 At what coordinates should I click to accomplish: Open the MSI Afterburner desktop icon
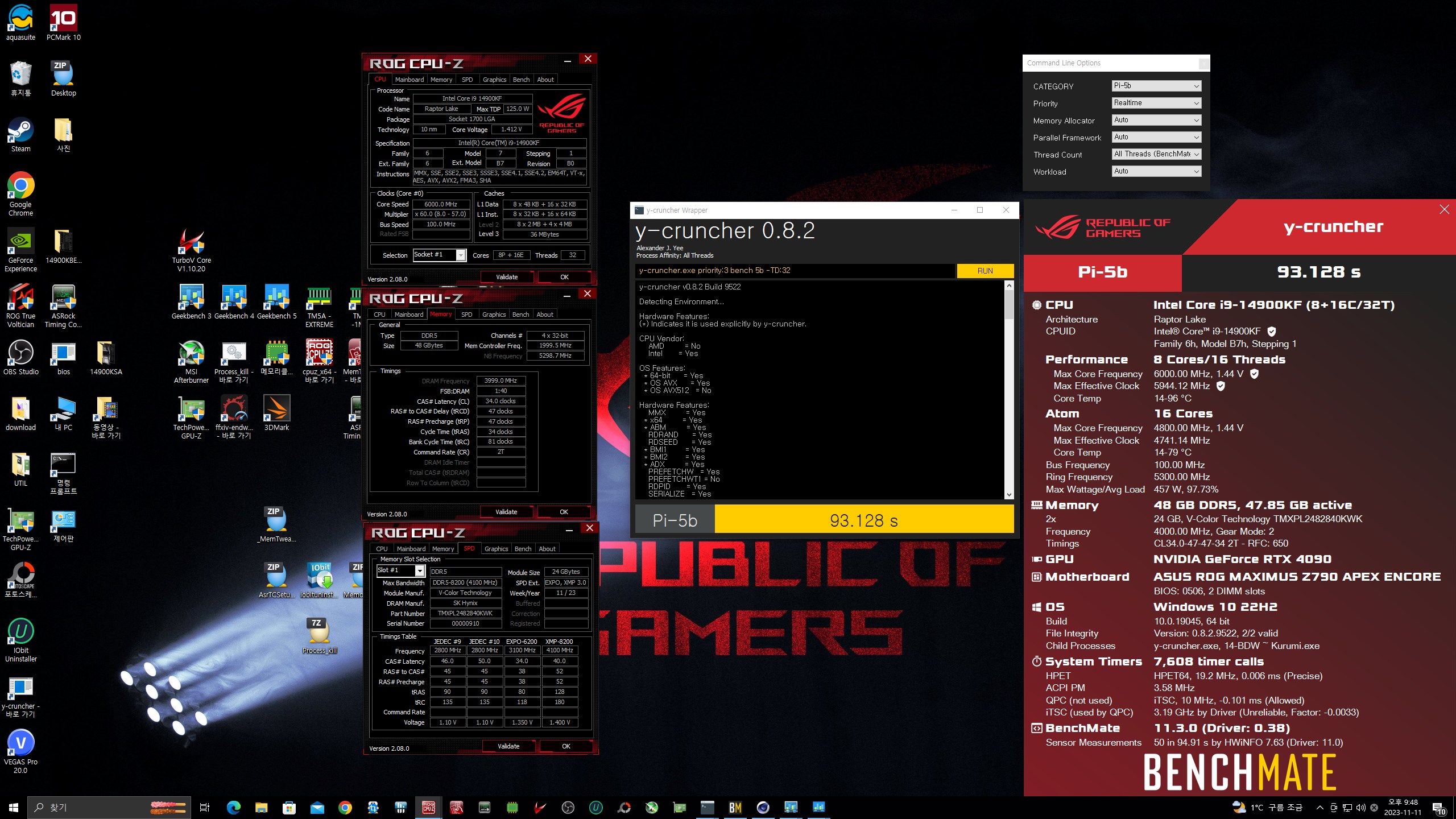pos(192,361)
